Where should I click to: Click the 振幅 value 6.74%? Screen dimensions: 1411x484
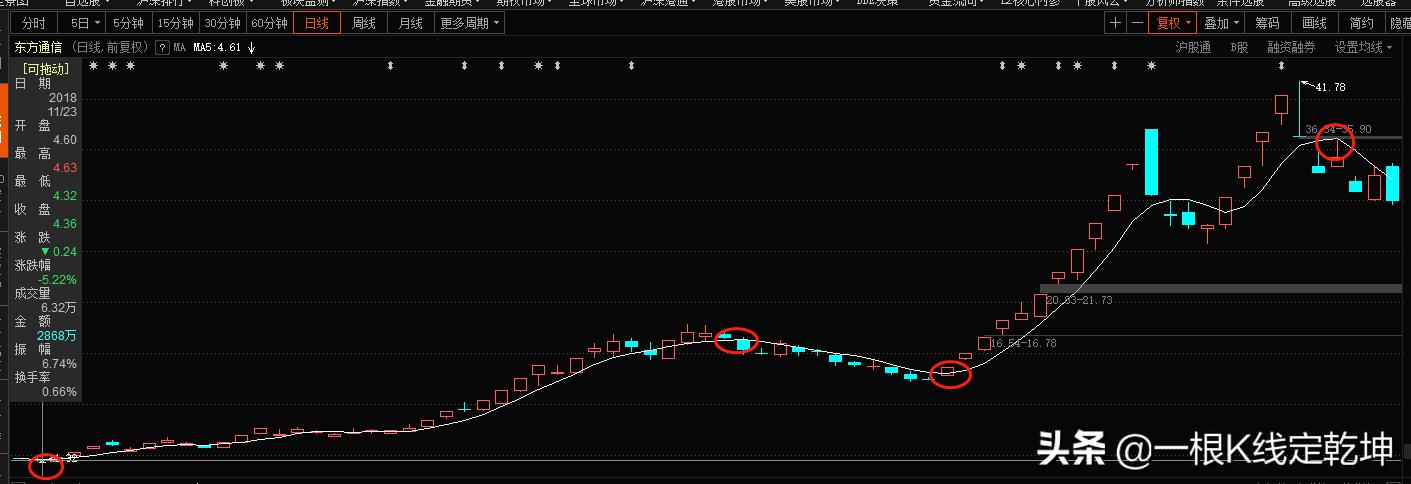point(60,364)
